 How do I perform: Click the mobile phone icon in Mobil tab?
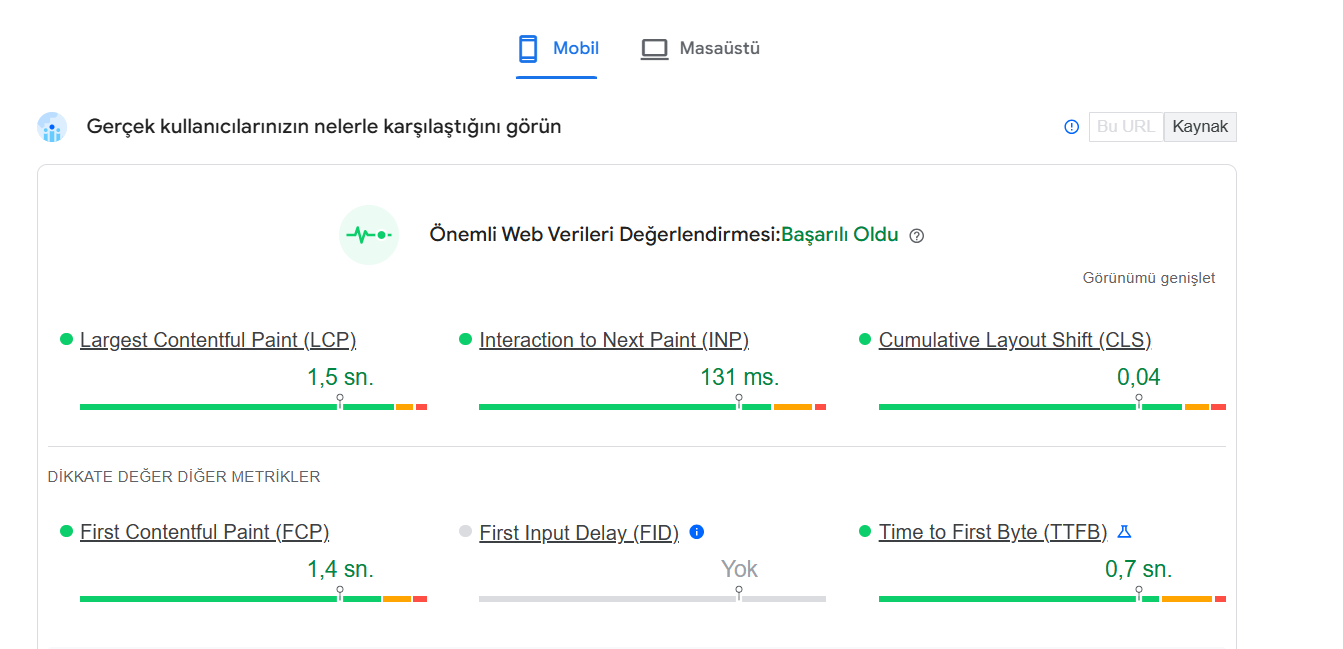pyautogui.click(x=528, y=48)
